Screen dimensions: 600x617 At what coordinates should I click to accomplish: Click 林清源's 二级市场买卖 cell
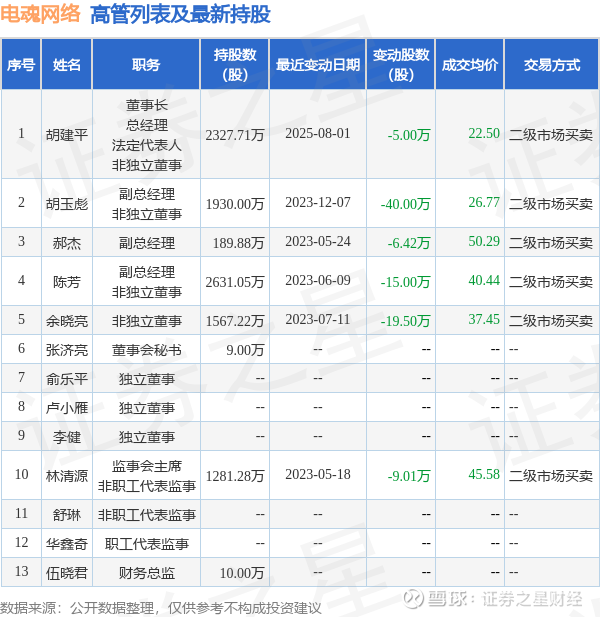[x=551, y=476]
